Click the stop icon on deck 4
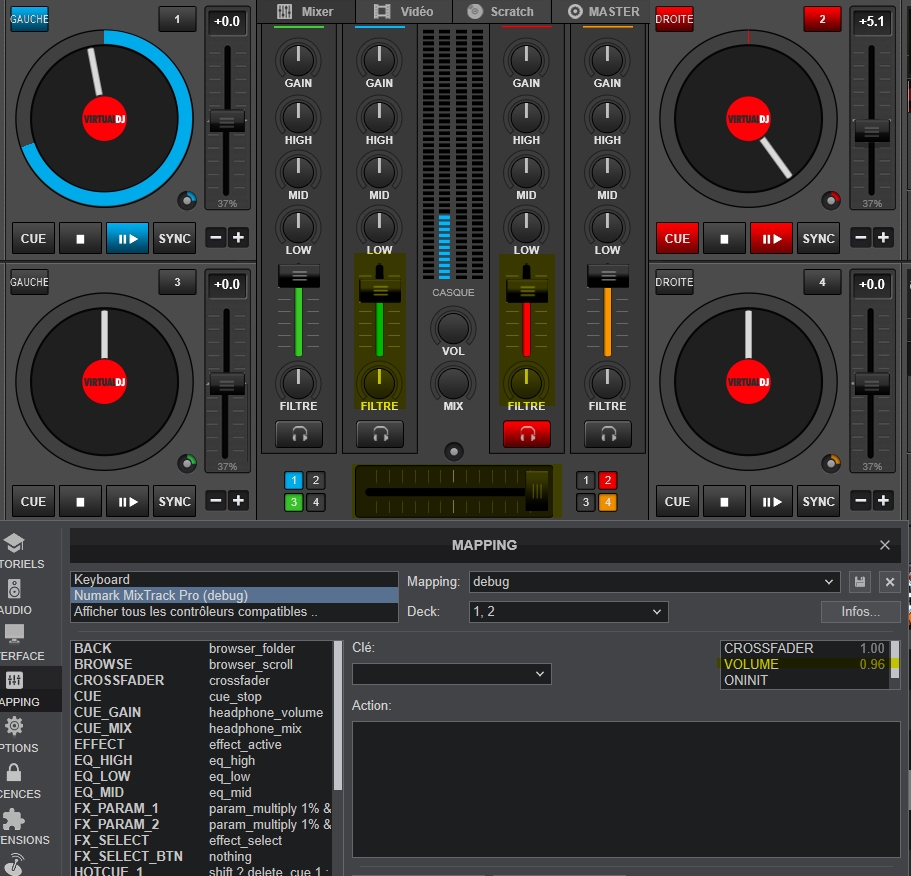Viewport: 911px width, 876px height. [x=724, y=501]
